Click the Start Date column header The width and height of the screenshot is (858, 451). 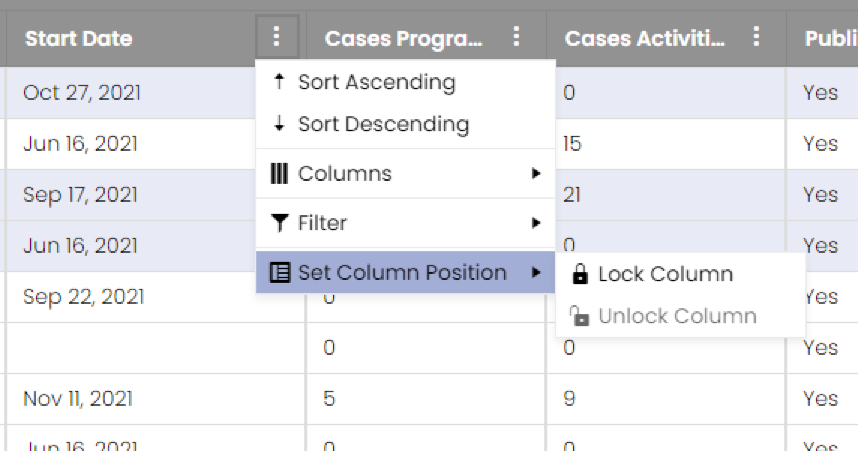click(79, 38)
